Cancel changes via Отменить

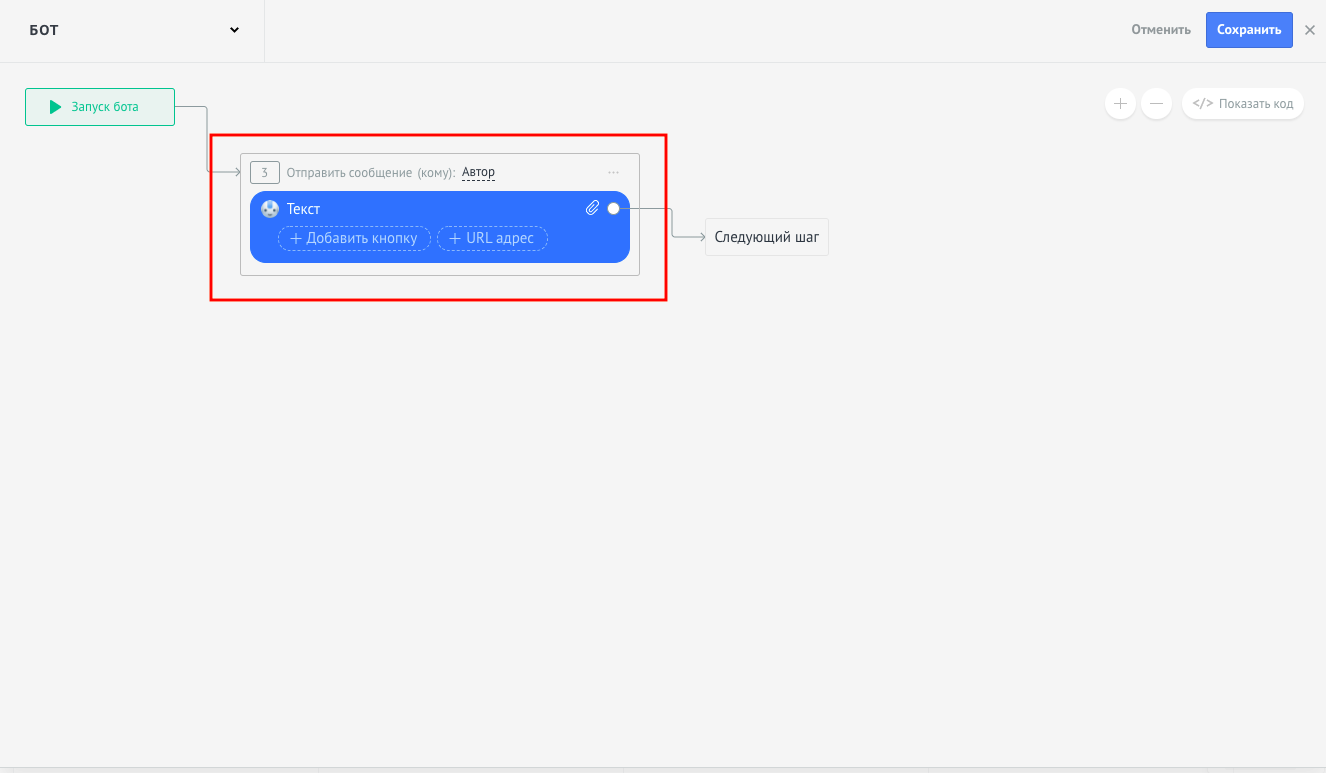1161,30
